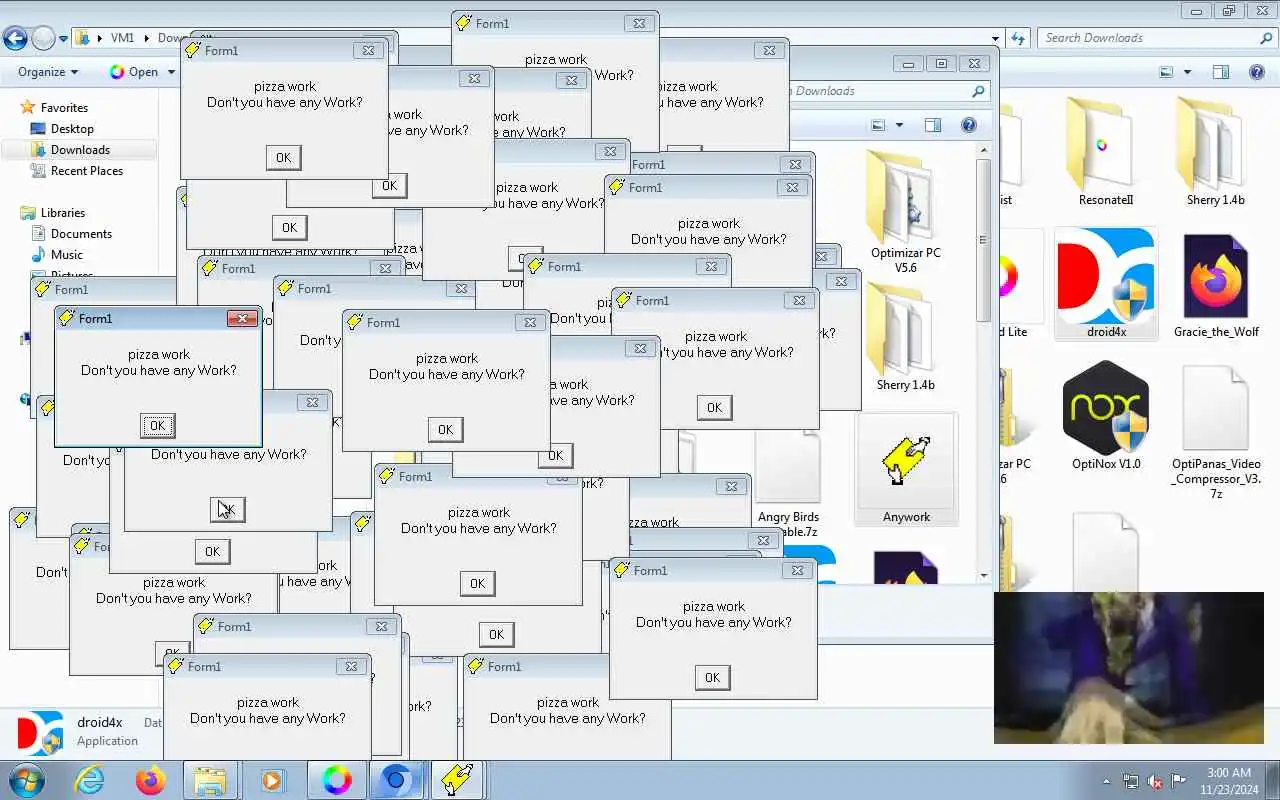Open Help in rear Explorer window

pos(1257,72)
